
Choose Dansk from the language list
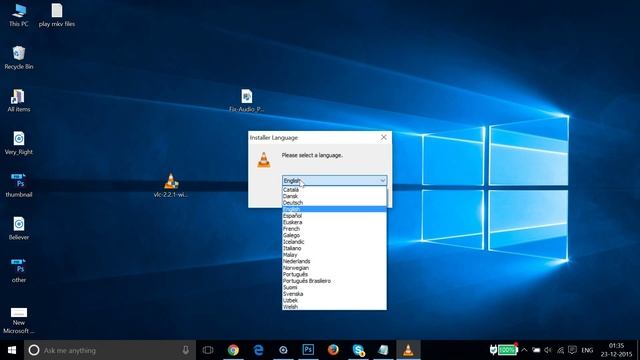334,196
